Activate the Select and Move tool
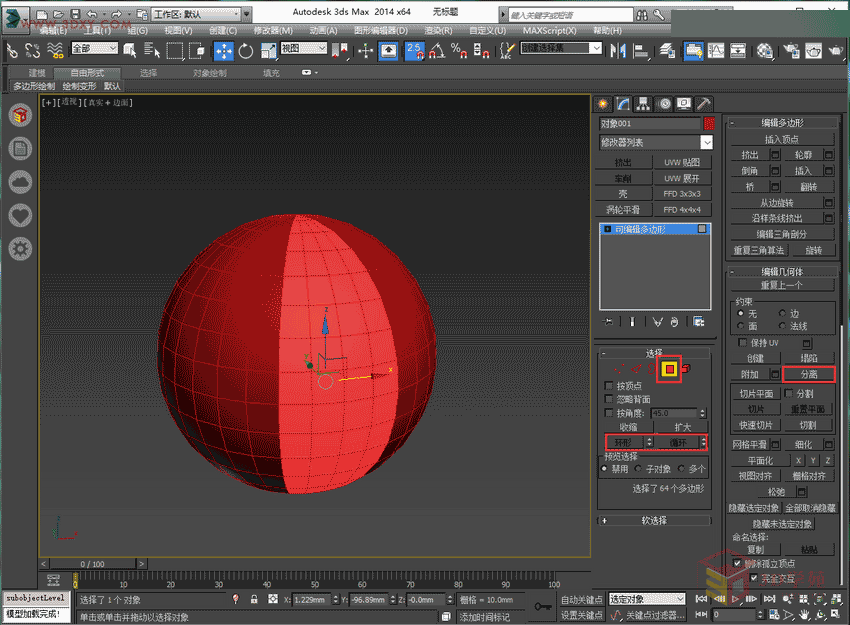This screenshot has width=850, height=625. (x=224, y=51)
